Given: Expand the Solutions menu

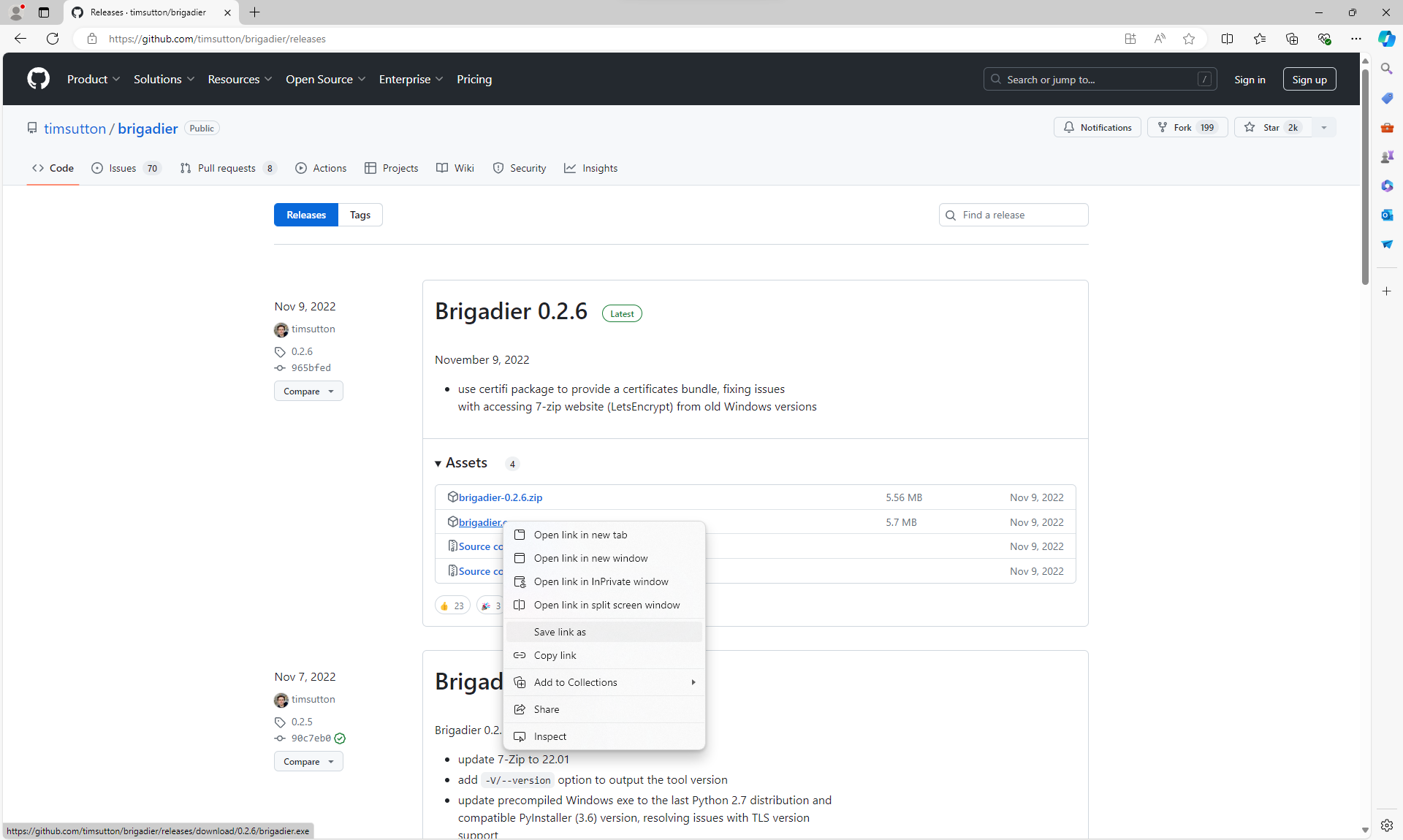Looking at the screenshot, I should tap(164, 79).
